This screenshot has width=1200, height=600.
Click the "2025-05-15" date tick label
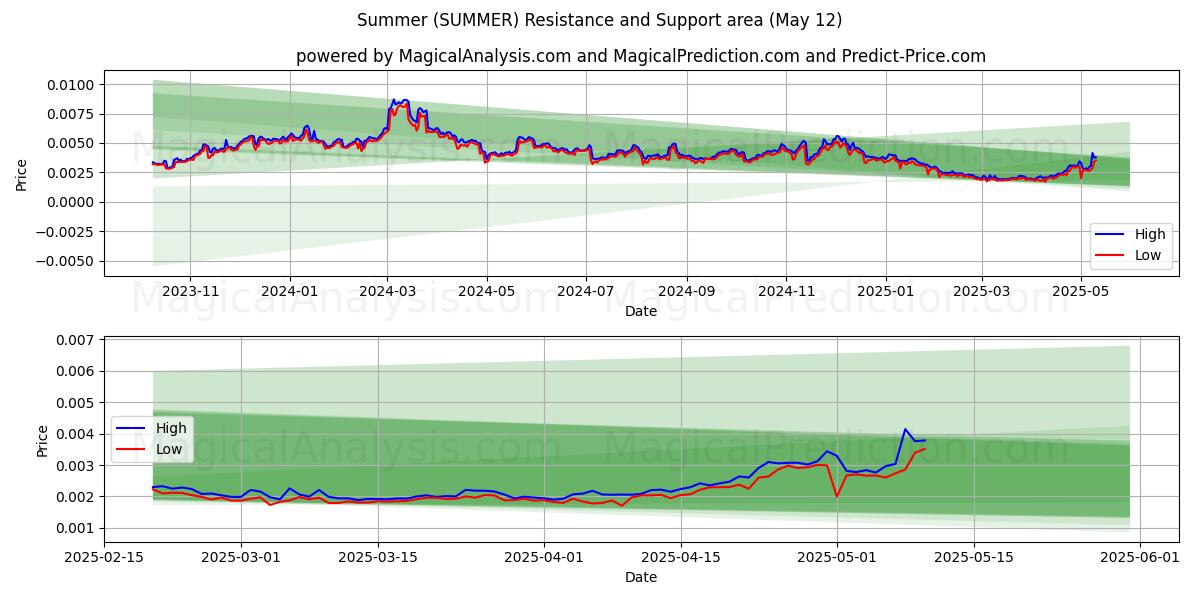pyautogui.click(x=974, y=557)
